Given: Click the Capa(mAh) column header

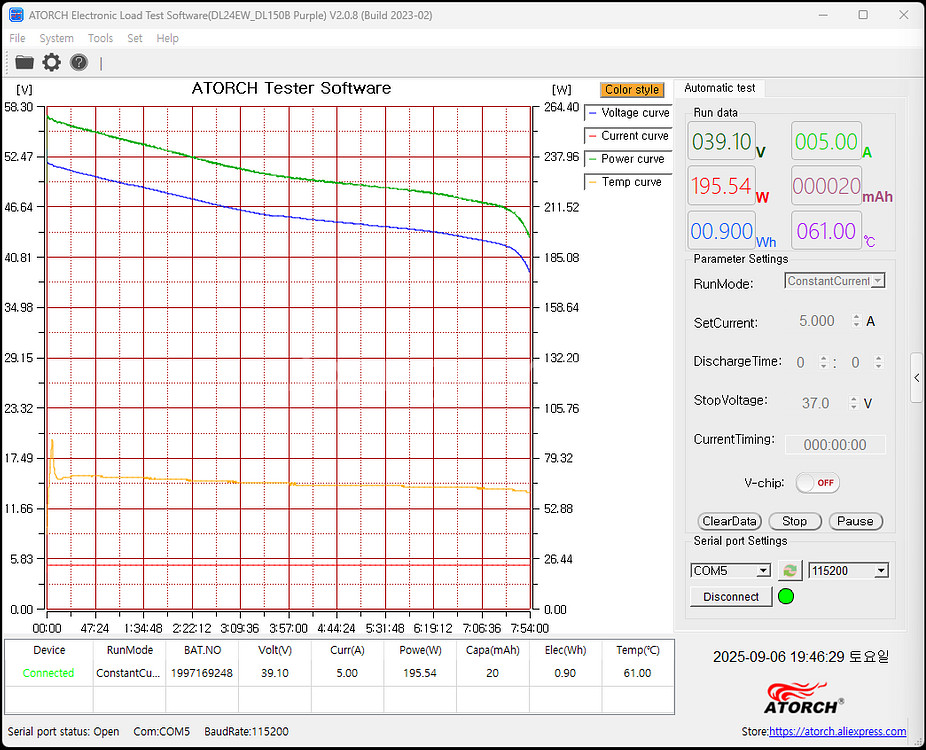Looking at the screenshot, I should [x=493, y=650].
